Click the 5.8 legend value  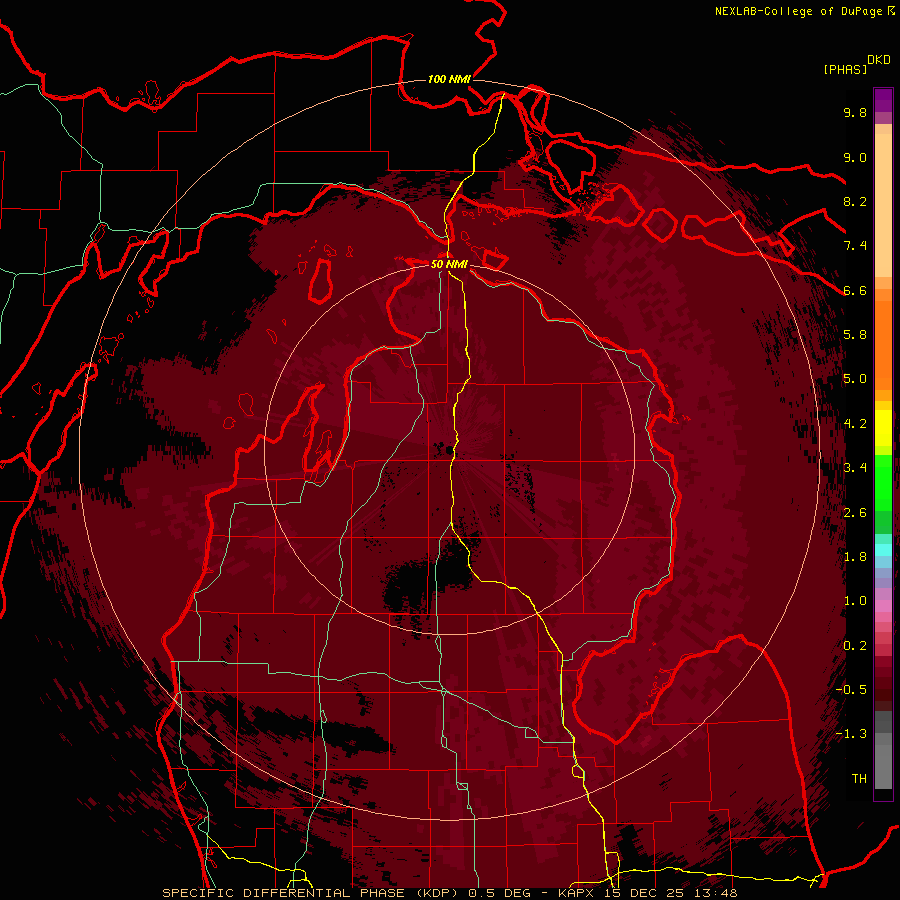(855, 335)
